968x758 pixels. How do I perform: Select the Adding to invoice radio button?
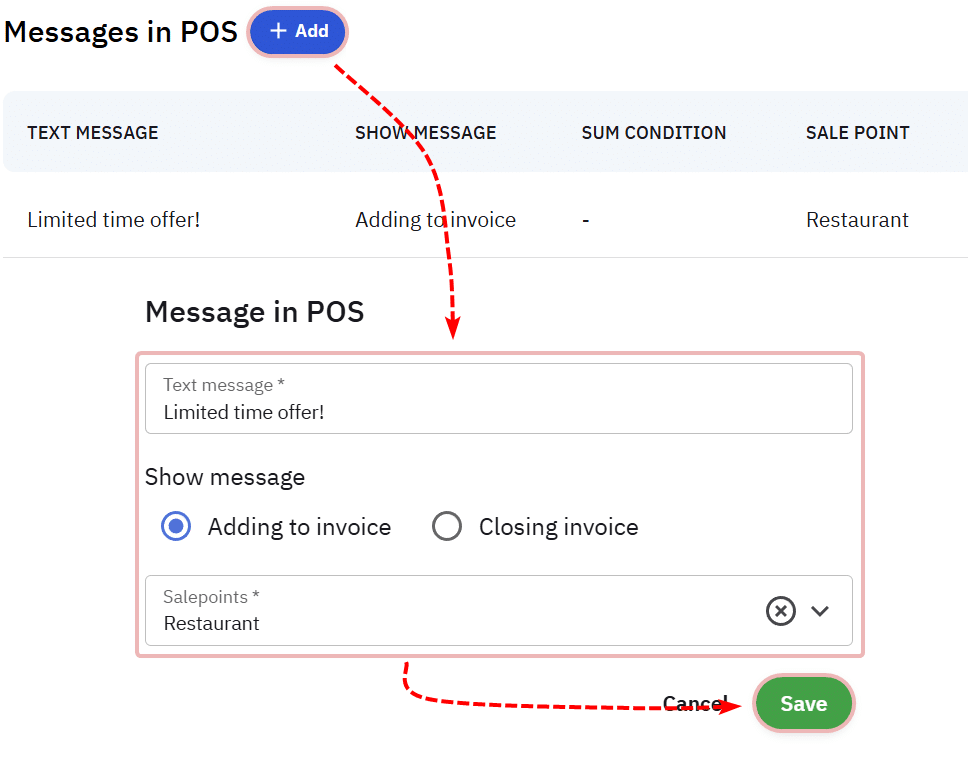point(176,527)
